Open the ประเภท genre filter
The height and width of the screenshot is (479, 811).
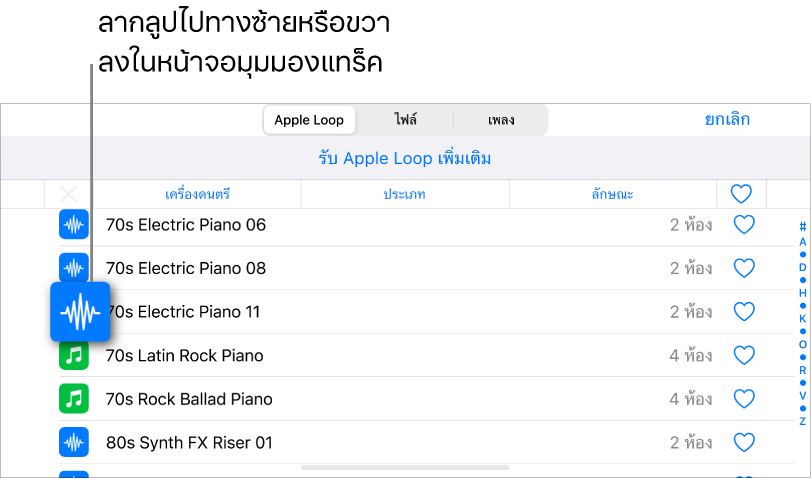406,194
